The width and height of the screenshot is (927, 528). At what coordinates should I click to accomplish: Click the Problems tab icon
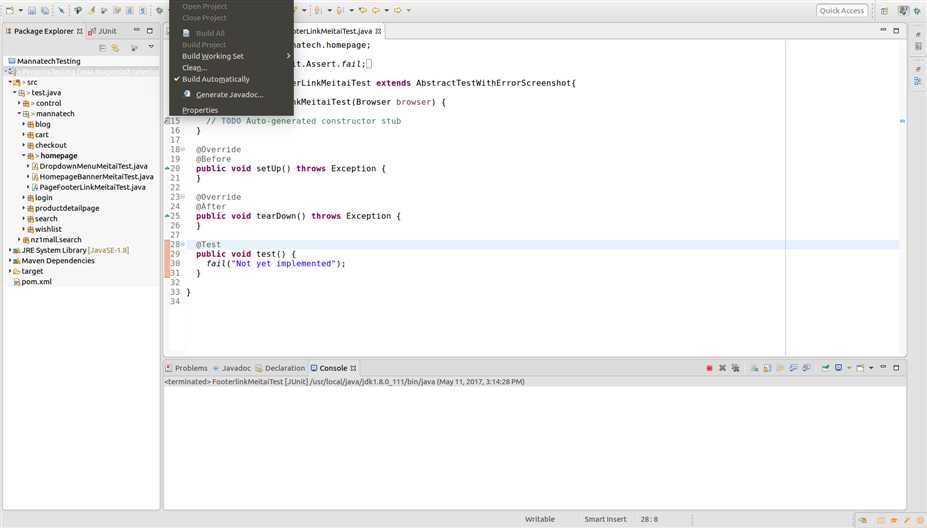coord(169,368)
